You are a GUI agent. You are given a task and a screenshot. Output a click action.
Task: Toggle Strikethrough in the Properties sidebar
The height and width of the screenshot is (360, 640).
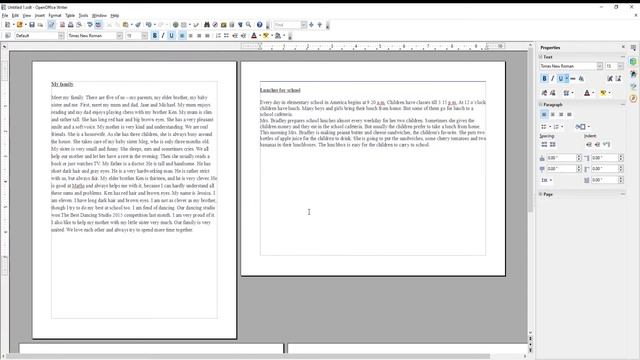coord(573,78)
